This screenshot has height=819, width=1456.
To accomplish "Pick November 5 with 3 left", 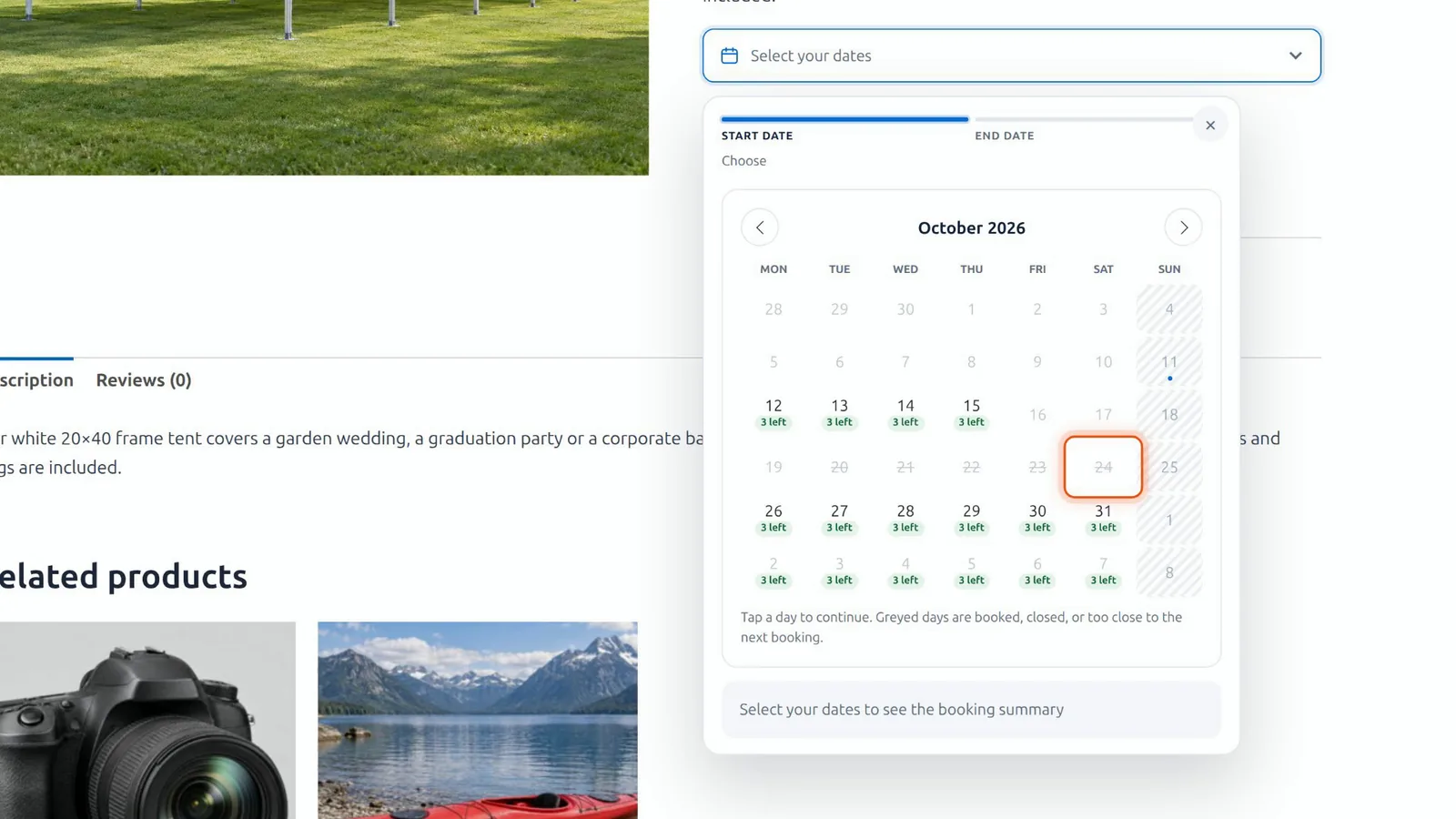I will [x=971, y=571].
